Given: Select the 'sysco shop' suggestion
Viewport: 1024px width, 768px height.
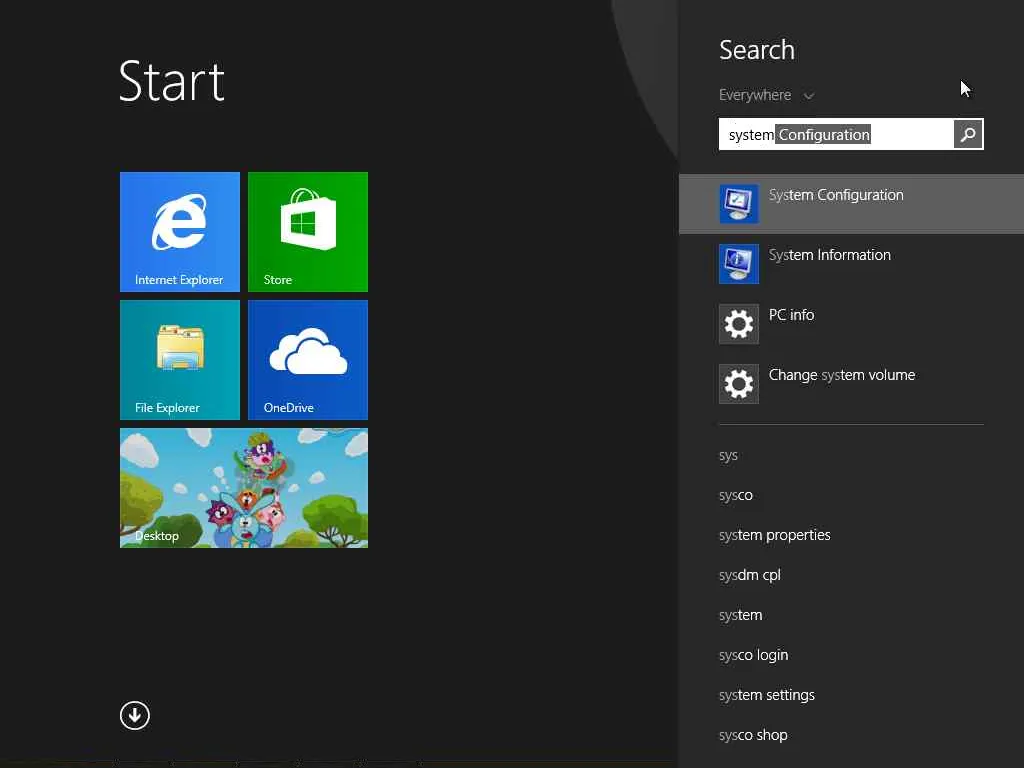Looking at the screenshot, I should pyautogui.click(x=753, y=735).
